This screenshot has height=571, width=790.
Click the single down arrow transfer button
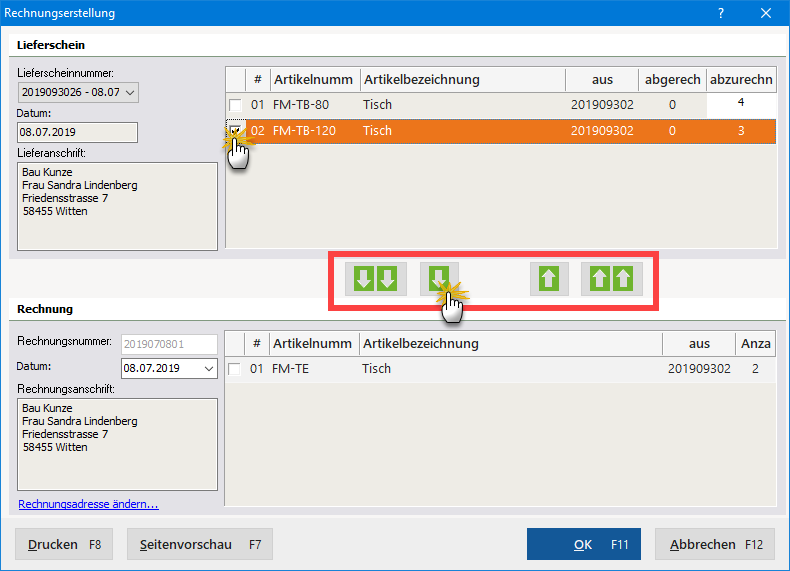click(439, 279)
